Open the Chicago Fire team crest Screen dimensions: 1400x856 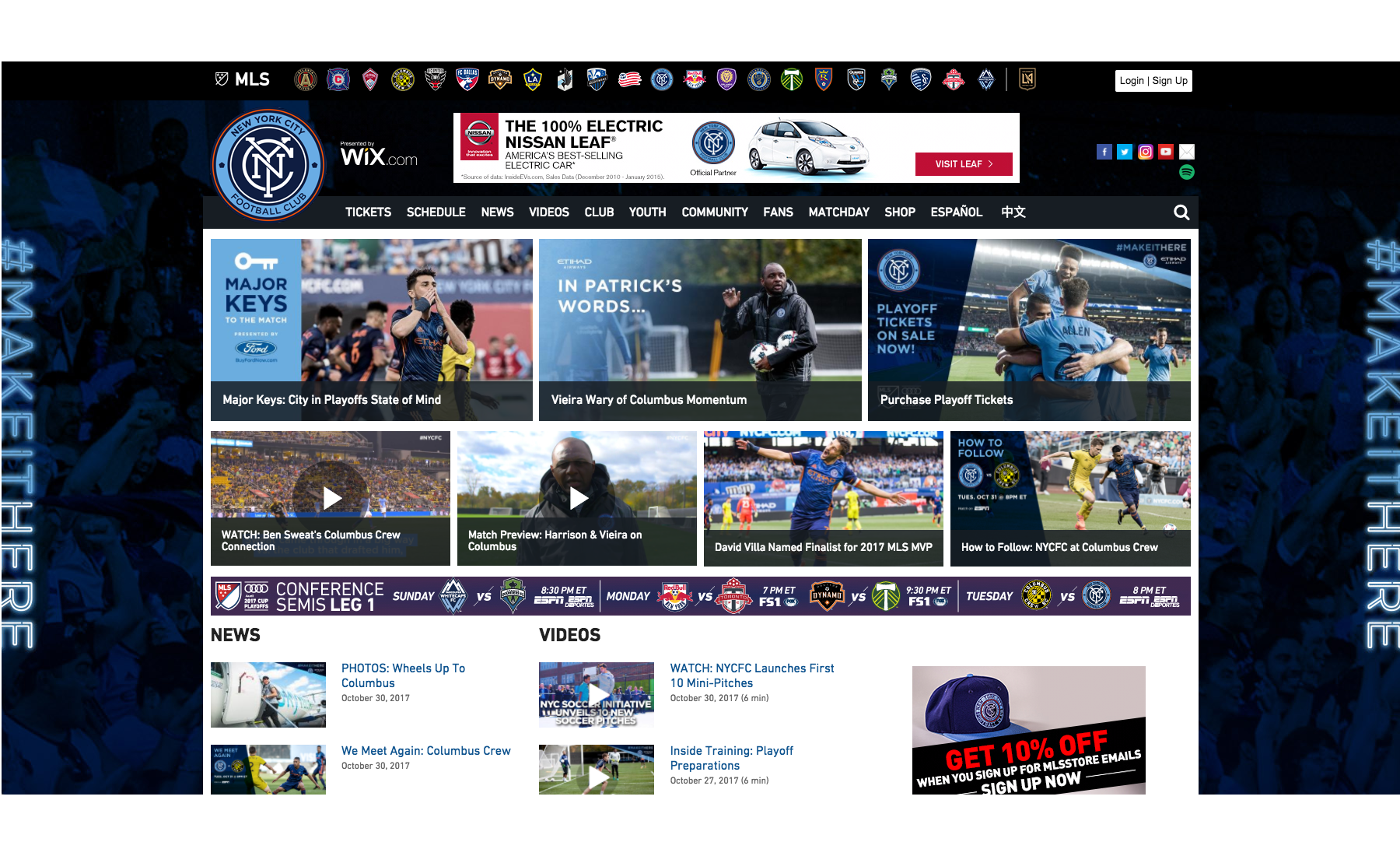[x=338, y=79]
